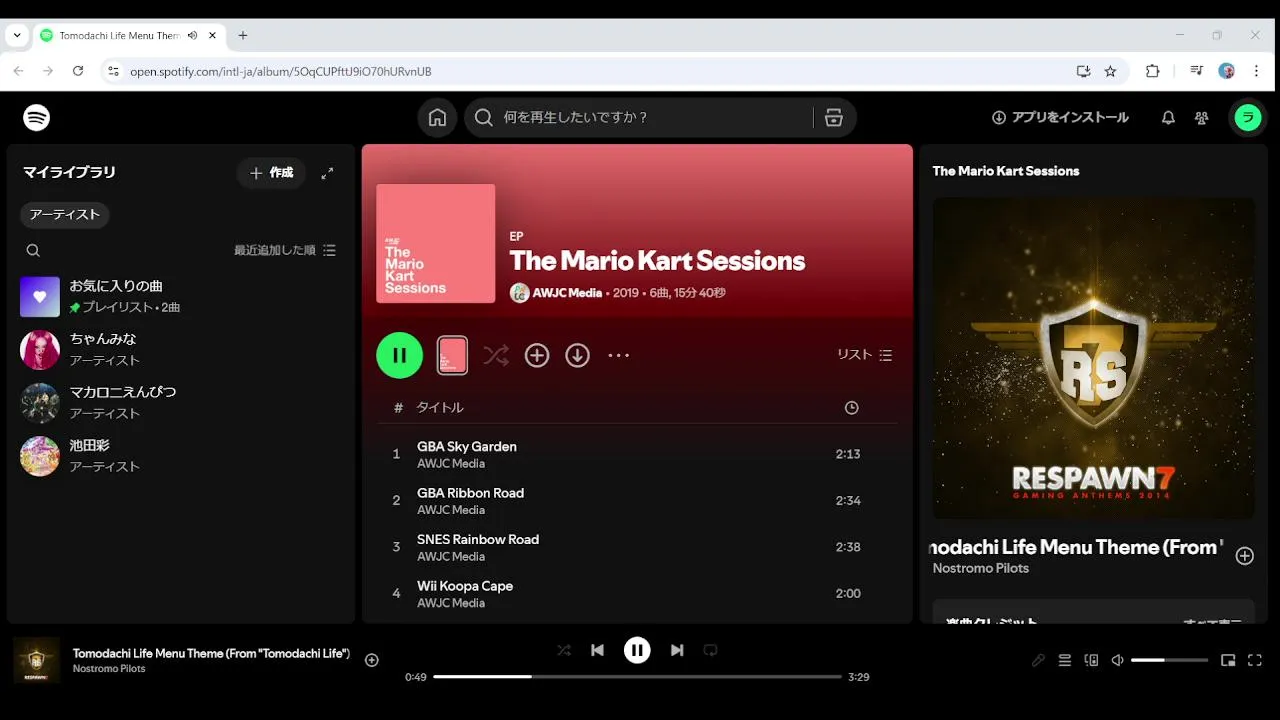Play track Wii Koopa Cape

[x=465, y=586]
